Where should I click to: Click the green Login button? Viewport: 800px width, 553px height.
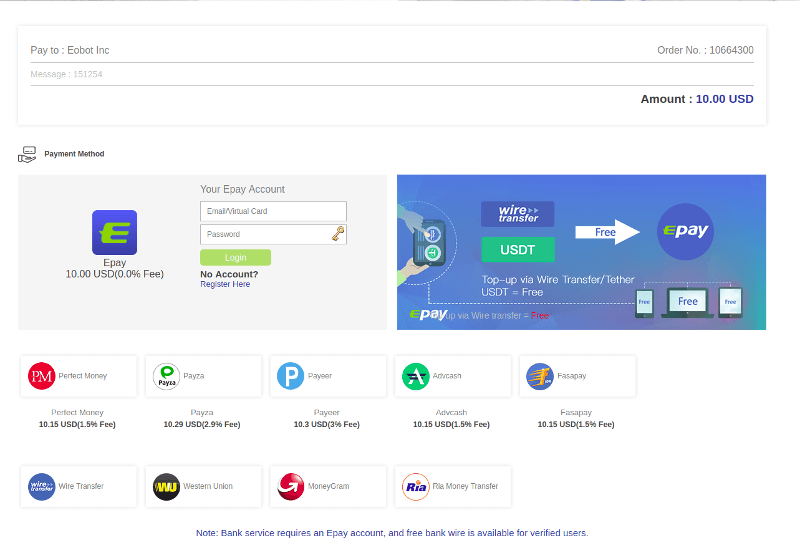235,258
